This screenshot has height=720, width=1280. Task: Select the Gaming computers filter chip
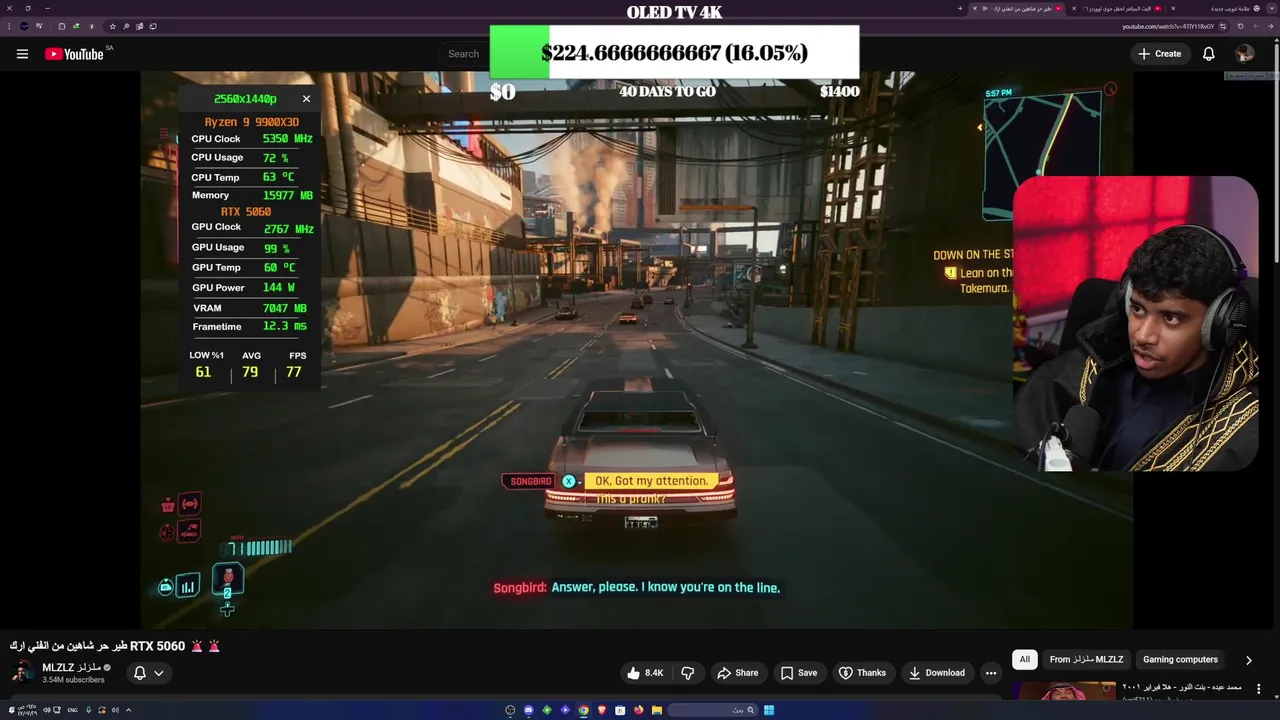pyautogui.click(x=1180, y=660)
